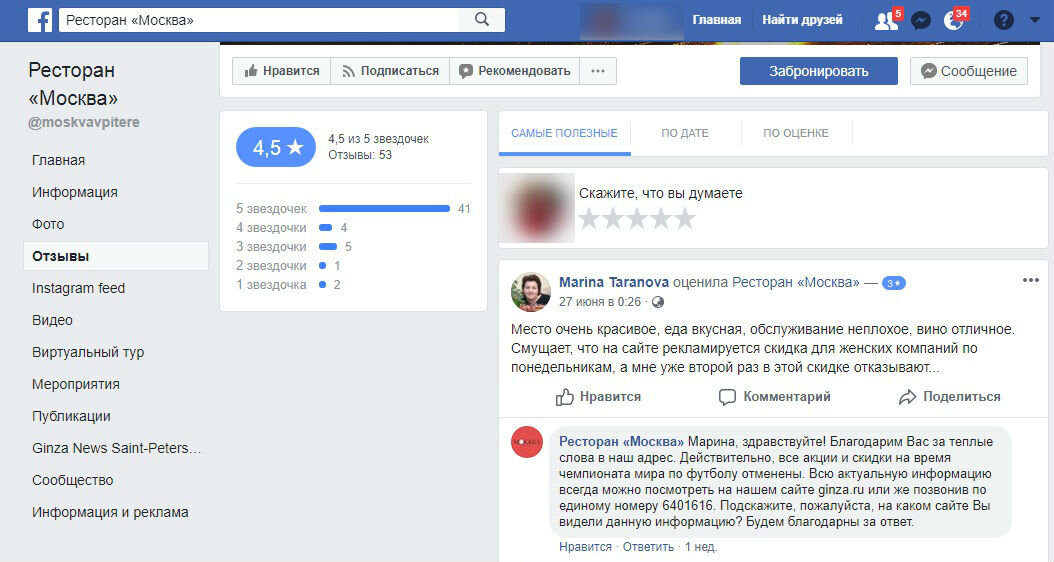Open Найти друзей in the top bar
The image size is (1054, 562).
point(802,20)
